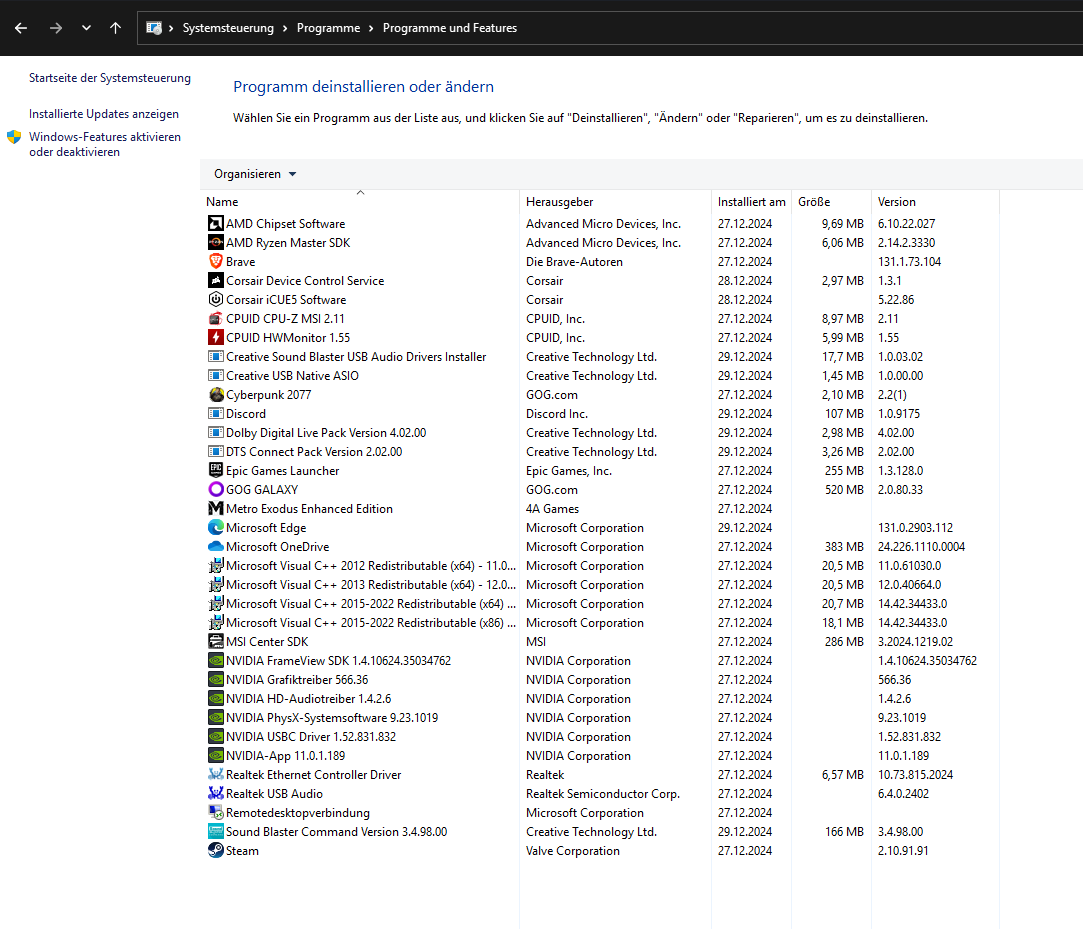Click the Brave browser lion icon
This screenshot has height=929, width=1083.
coord(215,262)
